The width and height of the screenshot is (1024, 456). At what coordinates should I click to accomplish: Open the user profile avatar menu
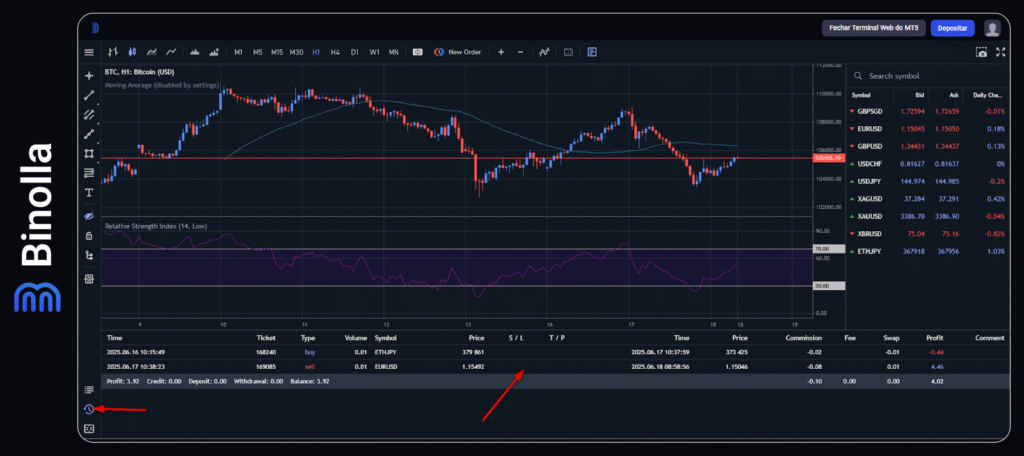tap(992, 28)
